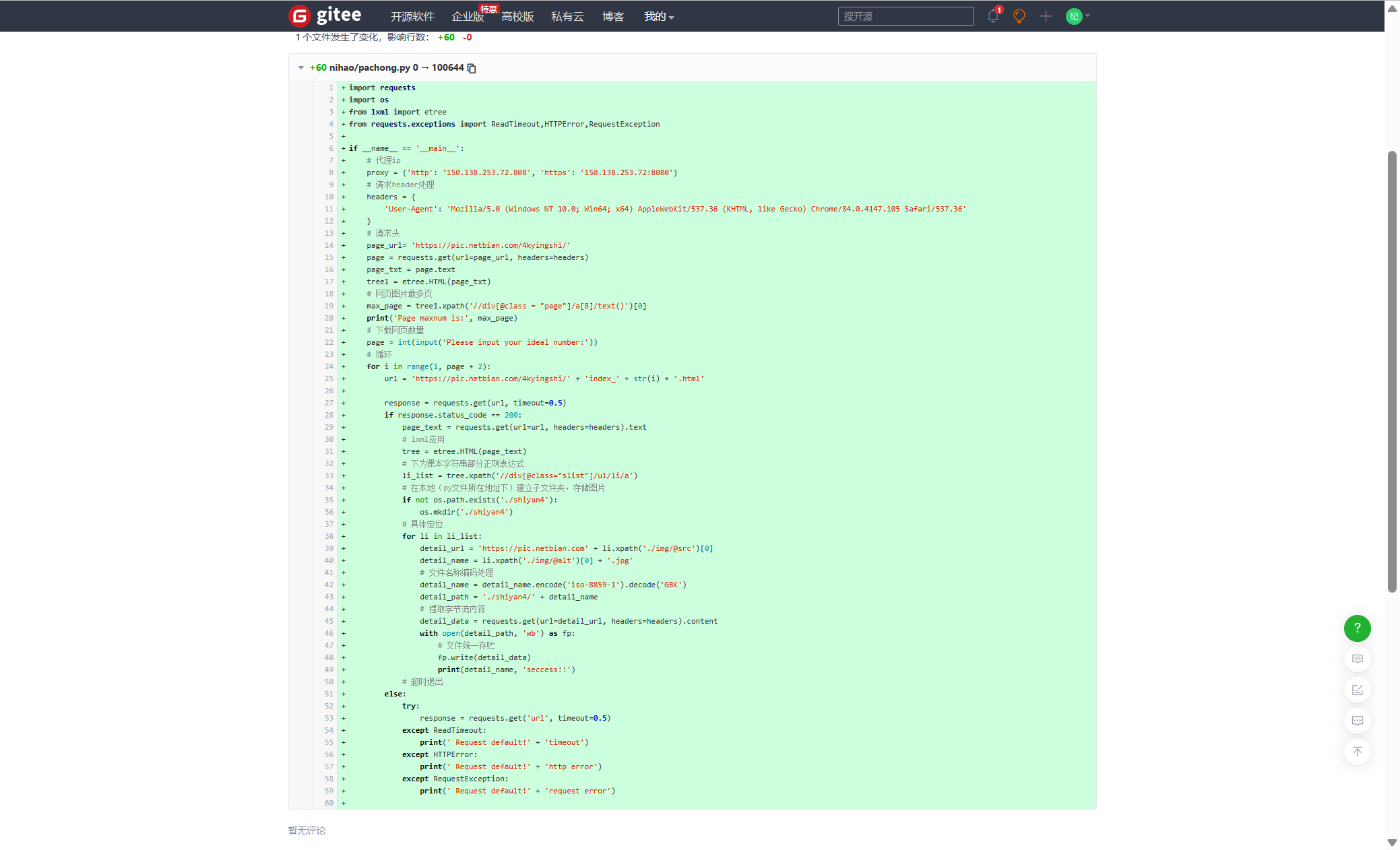Open the chat message bubble icon
This screenshot has height=850, width=1400.
[x=1357, y=721]
